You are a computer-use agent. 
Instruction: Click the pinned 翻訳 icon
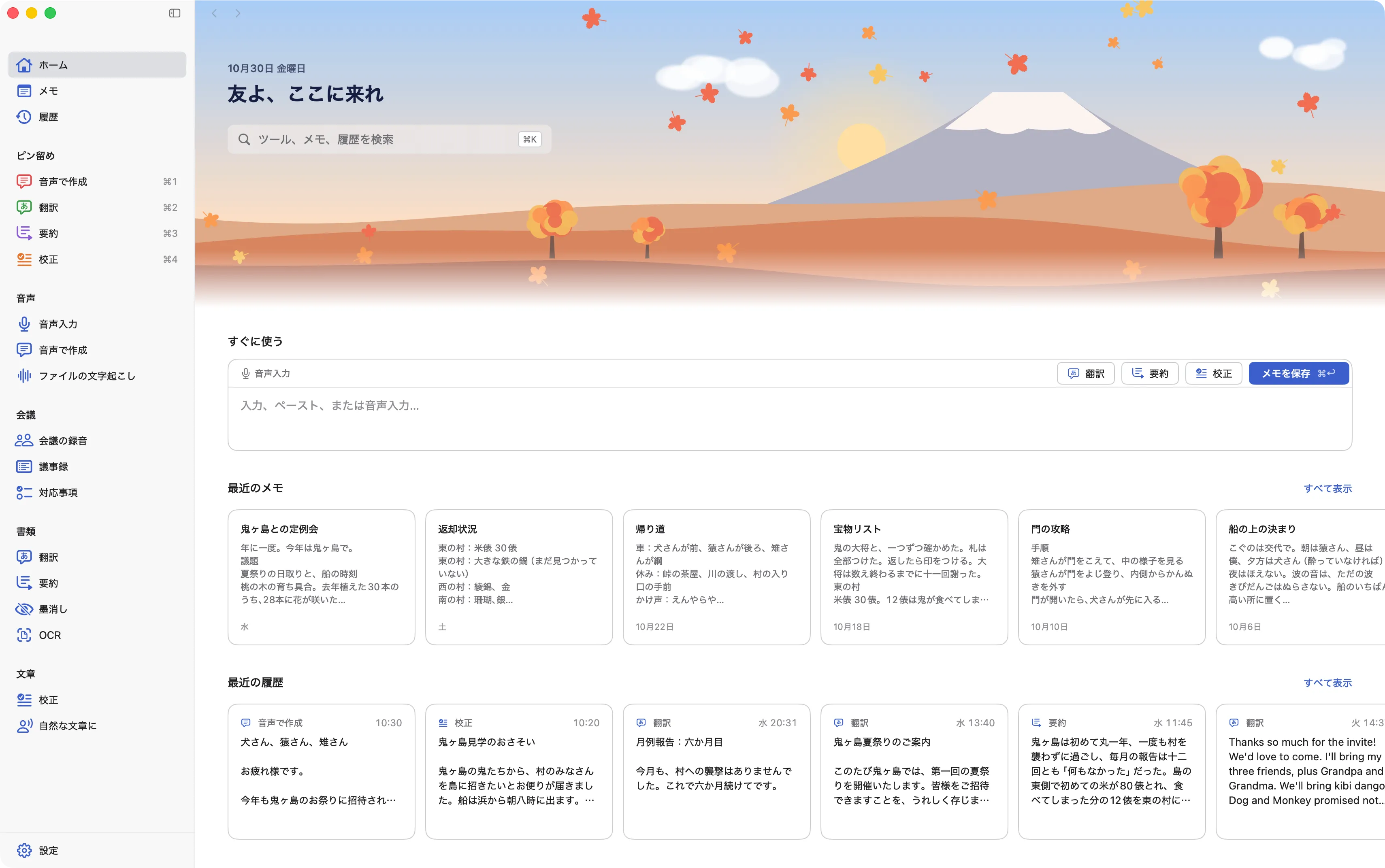click(24, 207)
